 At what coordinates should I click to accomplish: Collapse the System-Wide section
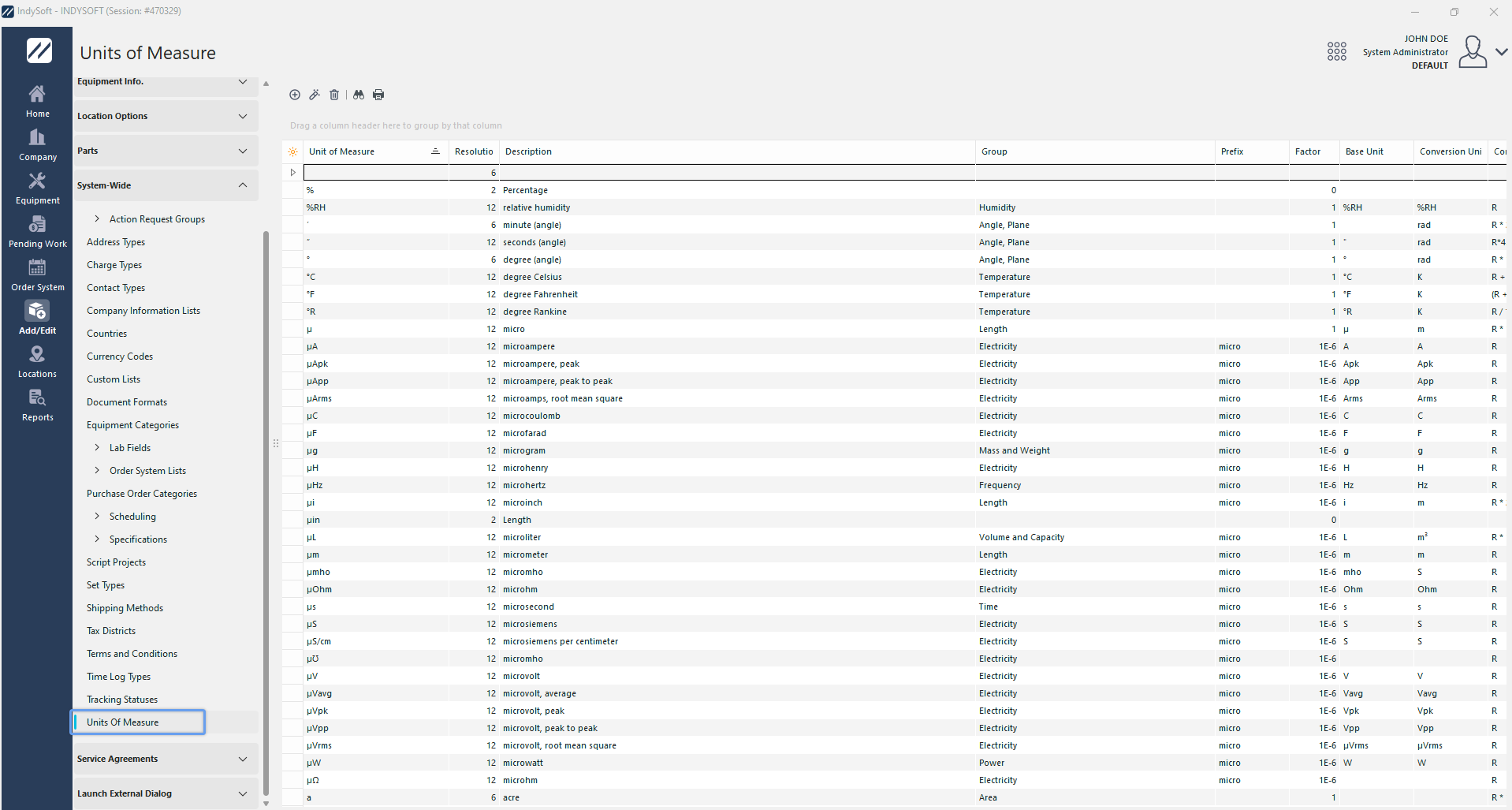point(166,185)
